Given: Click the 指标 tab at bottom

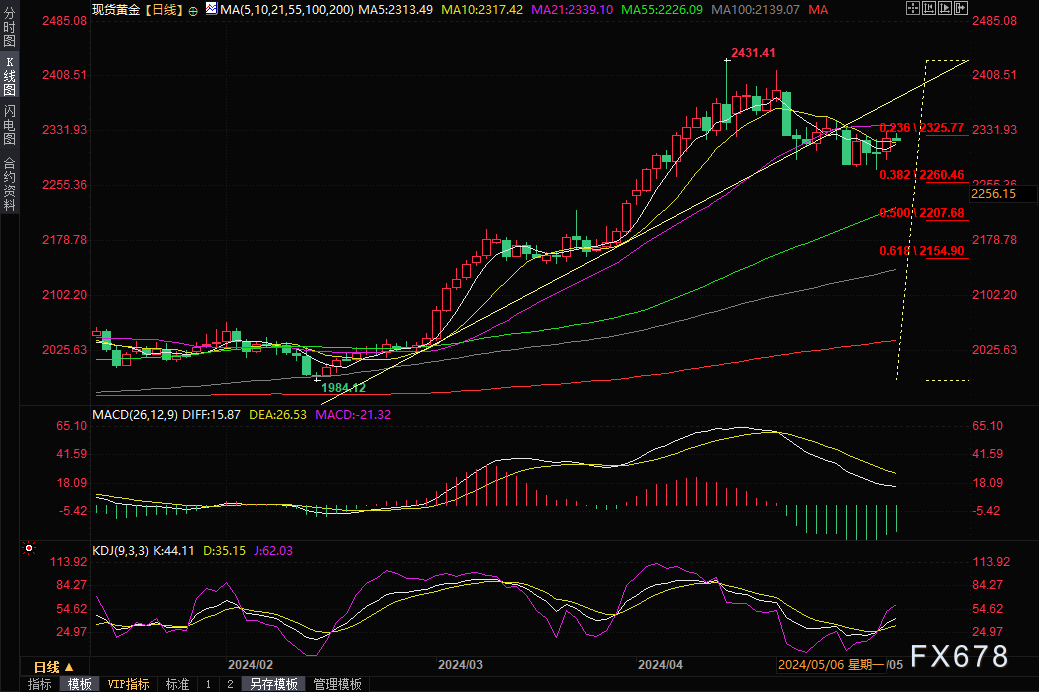Looking at the screenshot, I should click(40, 684).
